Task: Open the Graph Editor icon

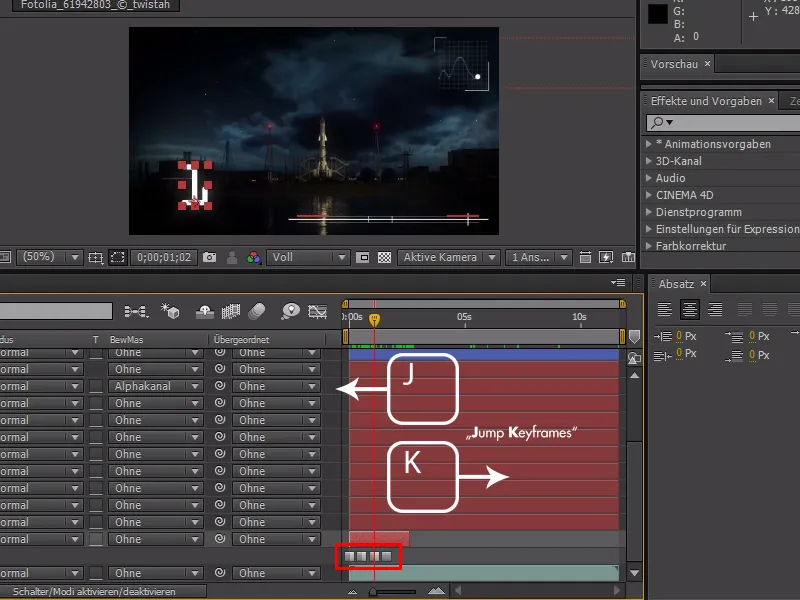Action: click(317, 311)
